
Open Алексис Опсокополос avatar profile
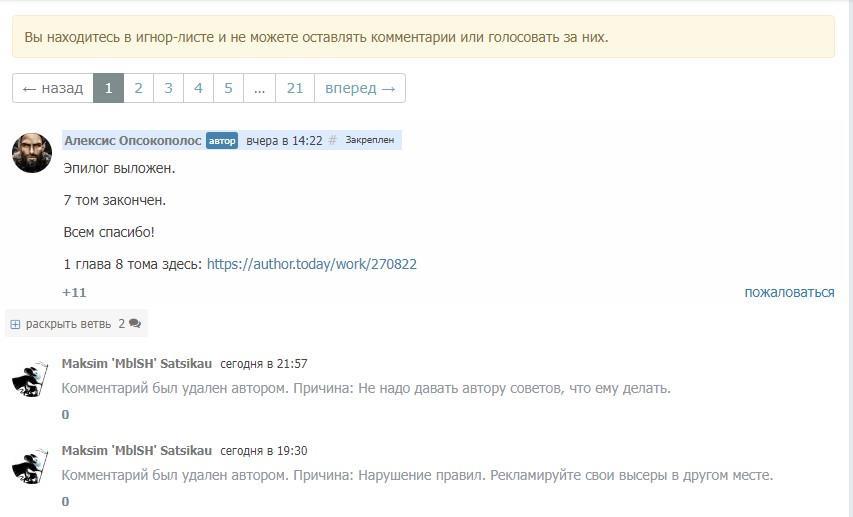(32, 153)
